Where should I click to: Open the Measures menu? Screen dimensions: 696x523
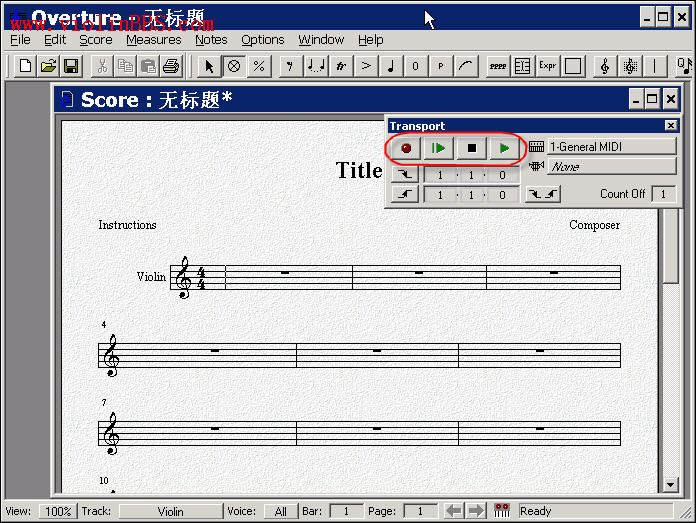click(154, 40)
